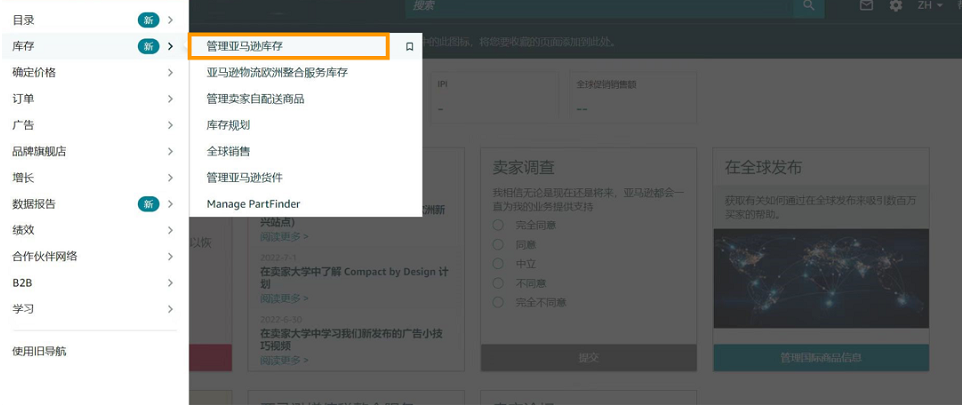The width and height of the screenshot is (962, 406).
Task: Select the 中立 radio option
Action: (498, 263)
